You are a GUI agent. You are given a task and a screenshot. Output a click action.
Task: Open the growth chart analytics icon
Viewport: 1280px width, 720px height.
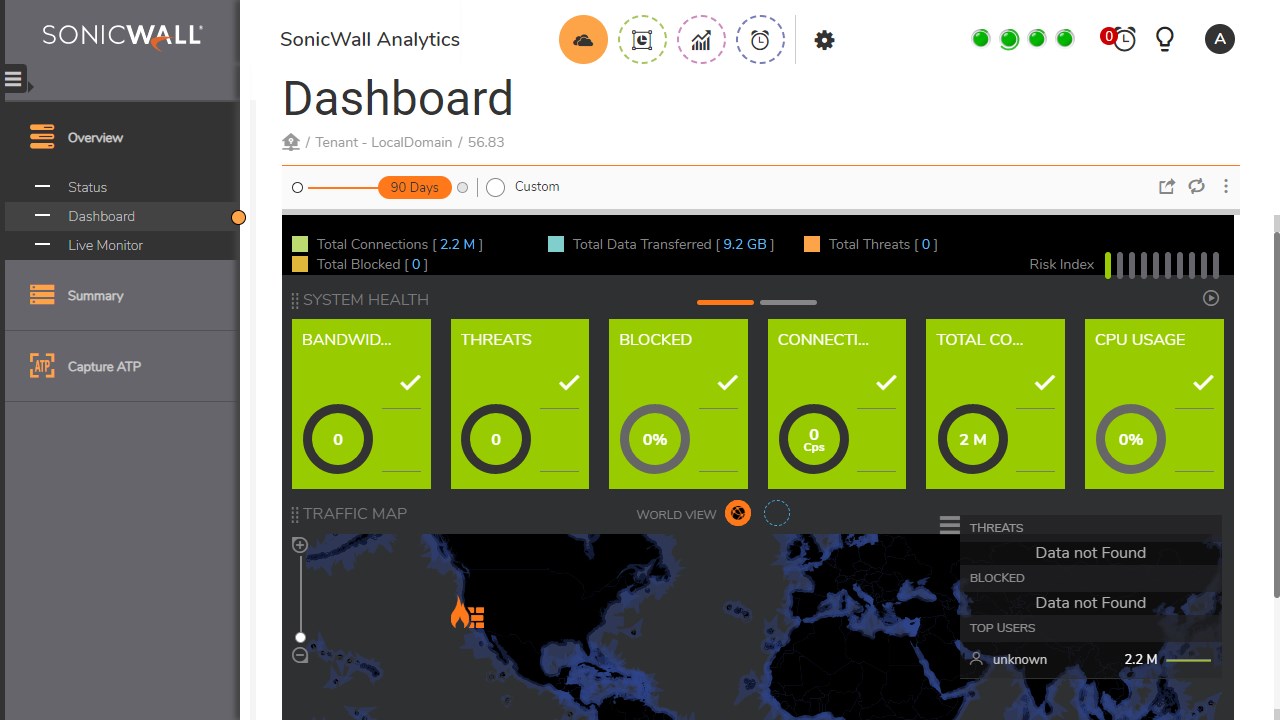(701, 40)
